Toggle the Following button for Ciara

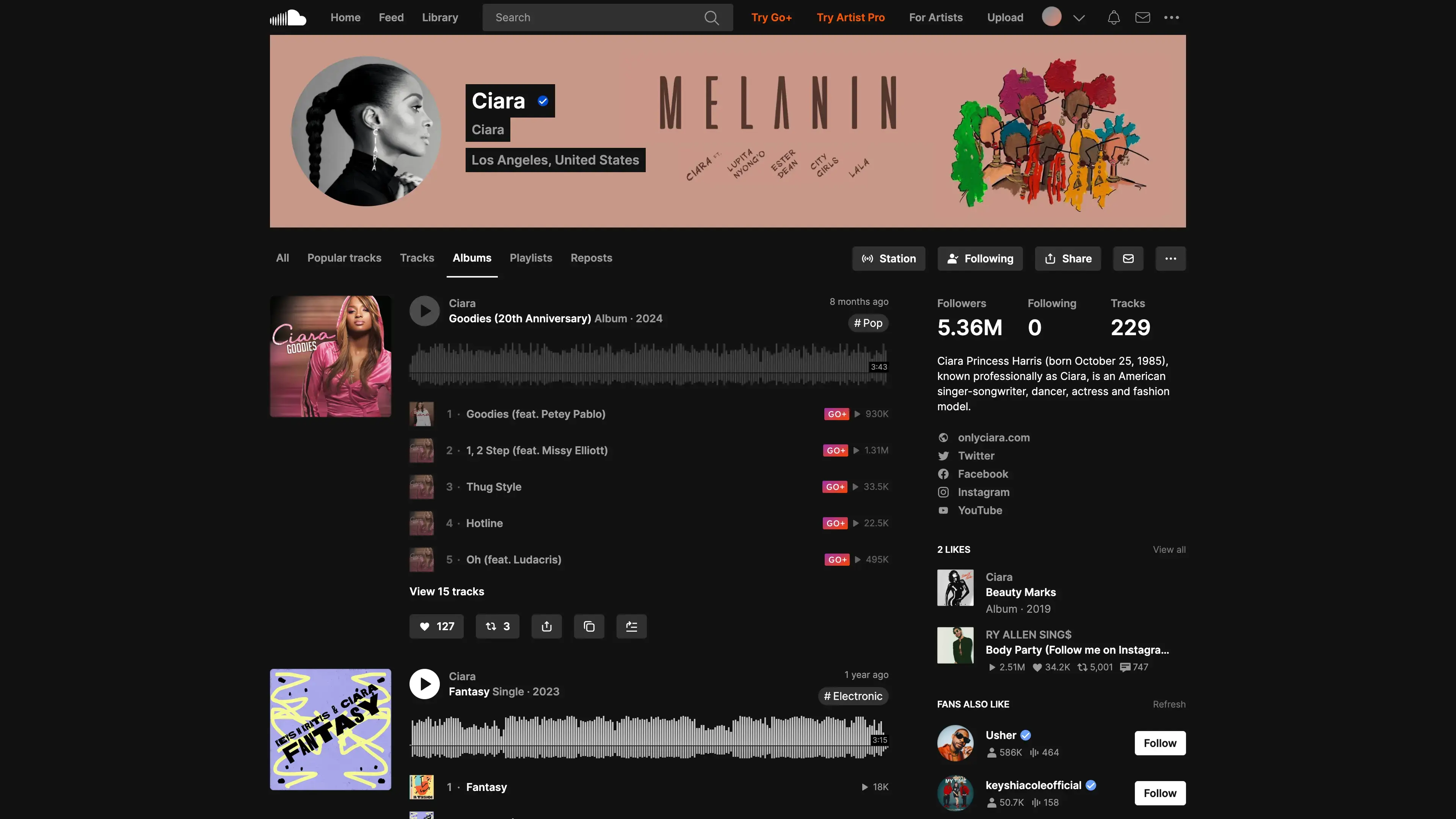(980, 258)
